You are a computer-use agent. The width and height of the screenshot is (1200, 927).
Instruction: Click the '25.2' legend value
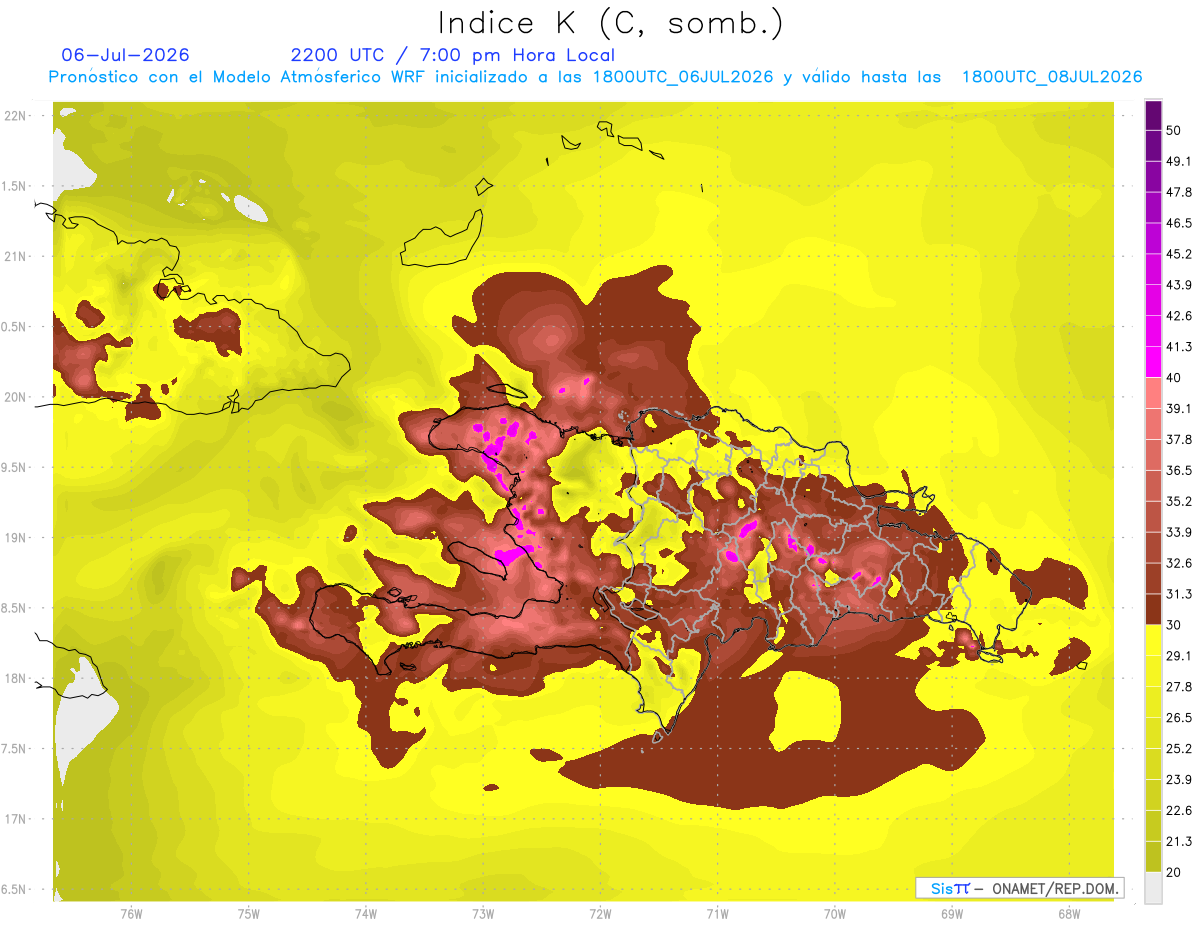pyautogui.click(x=1179, y=749)
